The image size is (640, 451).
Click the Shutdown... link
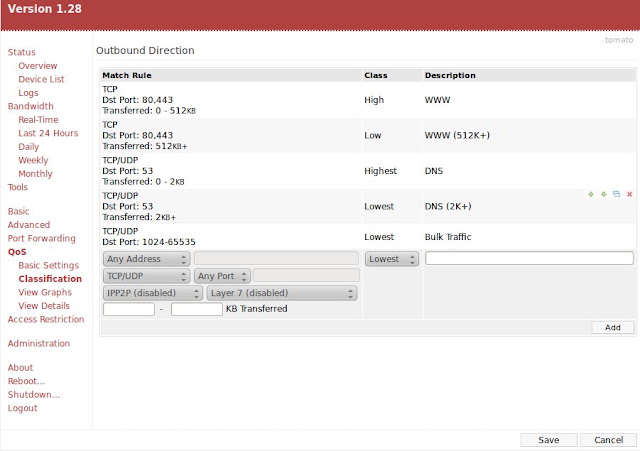point(33,395)
